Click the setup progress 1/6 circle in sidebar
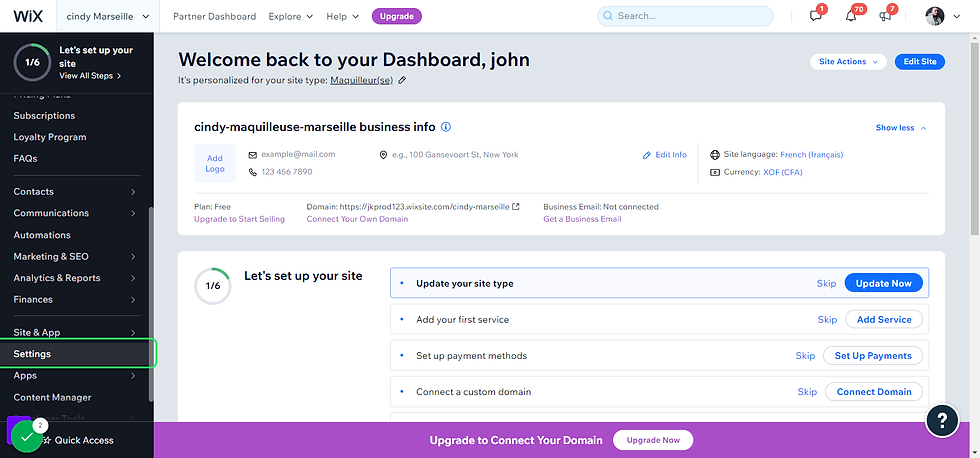This screenshot has width=980, height=458. tap(32, 62)
